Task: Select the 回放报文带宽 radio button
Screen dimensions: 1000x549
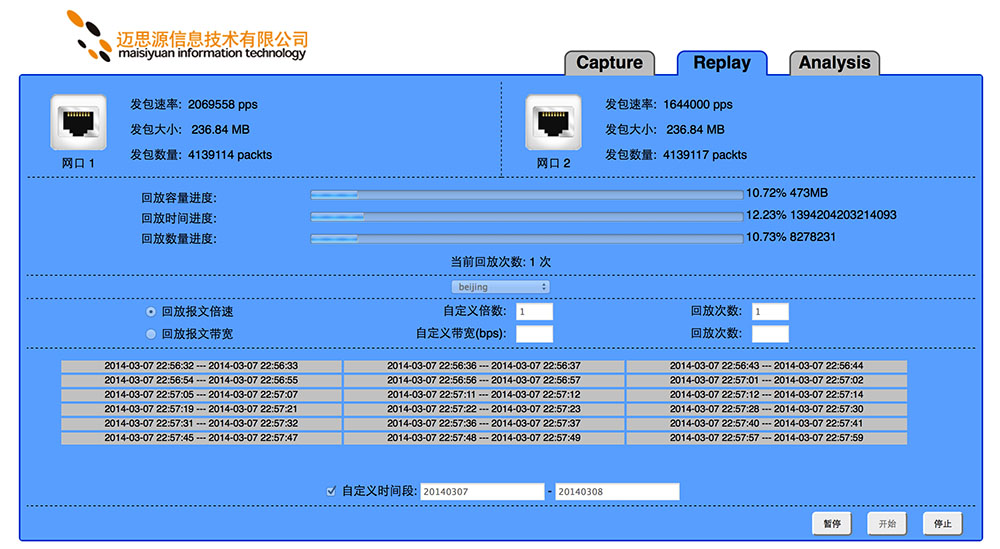Action: point(151,334)
